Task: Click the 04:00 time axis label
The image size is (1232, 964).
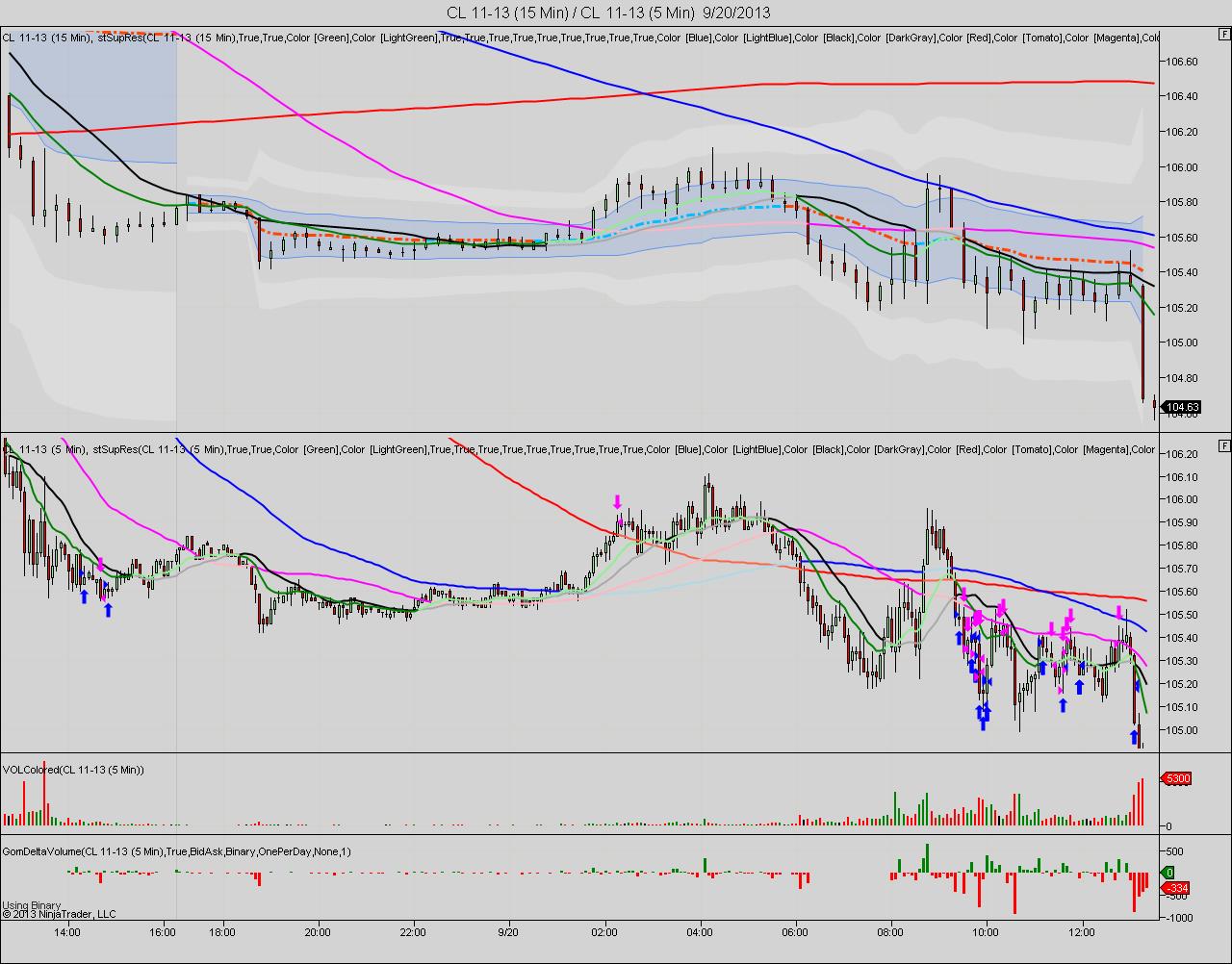Action: point(700,932)
